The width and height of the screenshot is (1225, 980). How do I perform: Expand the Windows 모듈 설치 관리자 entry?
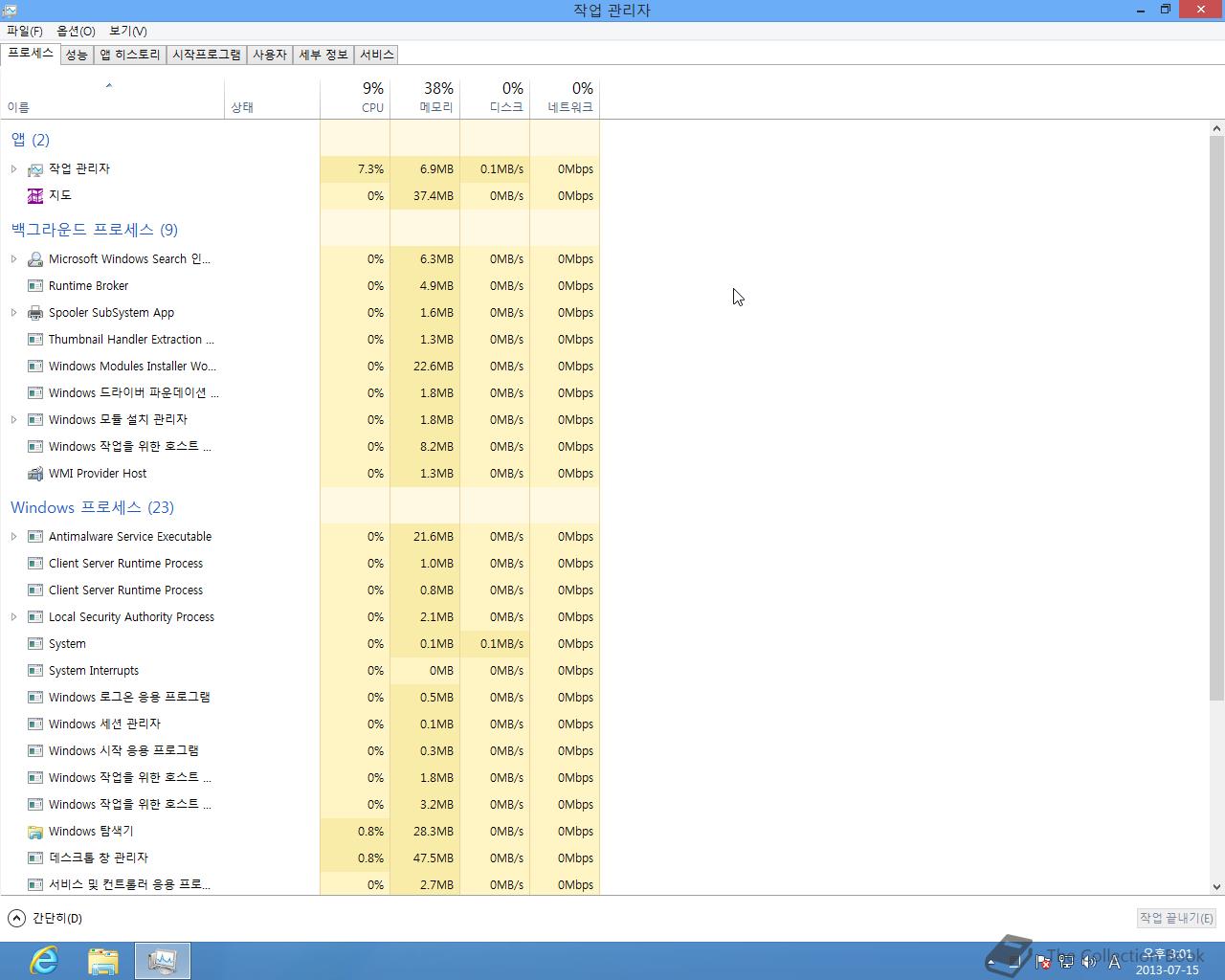pyautogui.click(x=13, y=419)
